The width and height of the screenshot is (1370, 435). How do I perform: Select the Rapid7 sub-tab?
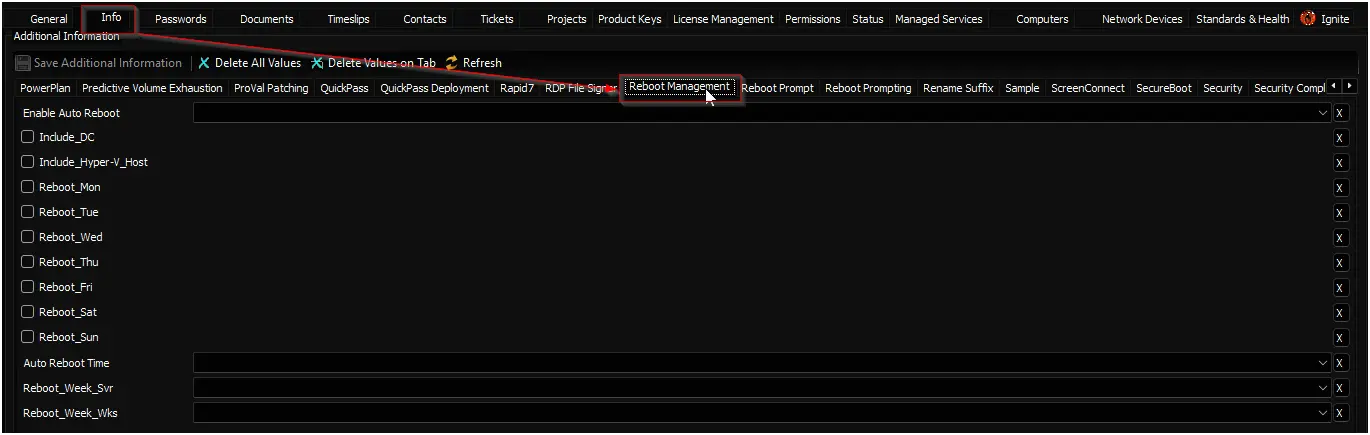click(517, 88)
